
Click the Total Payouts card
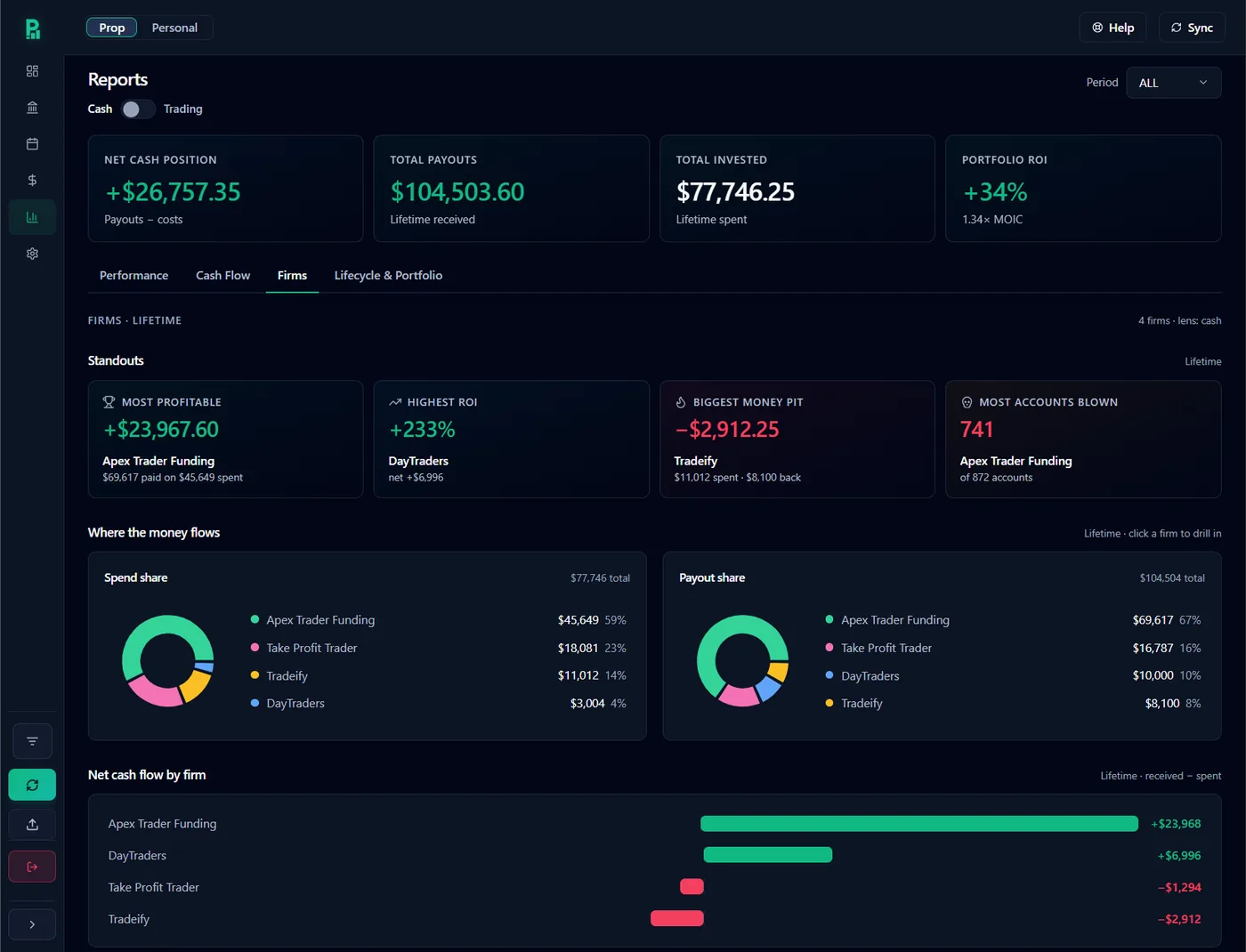(x=512, y=189)
